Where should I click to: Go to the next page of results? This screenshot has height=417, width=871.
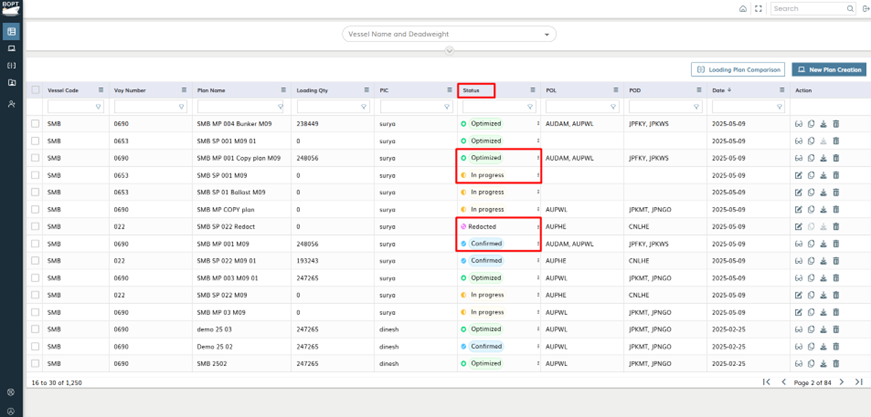coord(841,382)
